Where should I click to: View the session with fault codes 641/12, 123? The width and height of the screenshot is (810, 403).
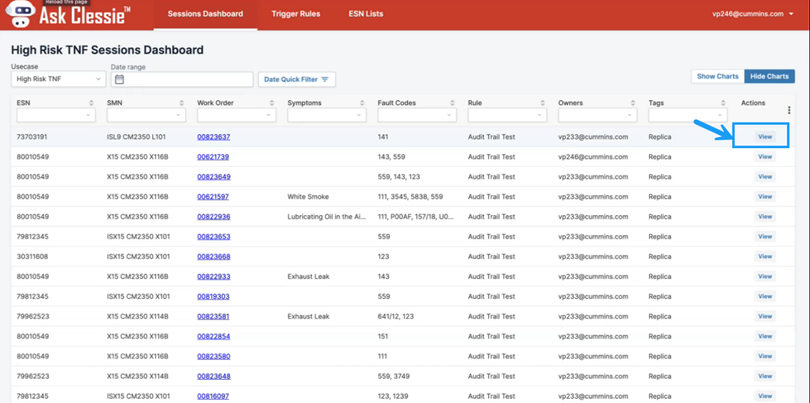coord(765,316)
